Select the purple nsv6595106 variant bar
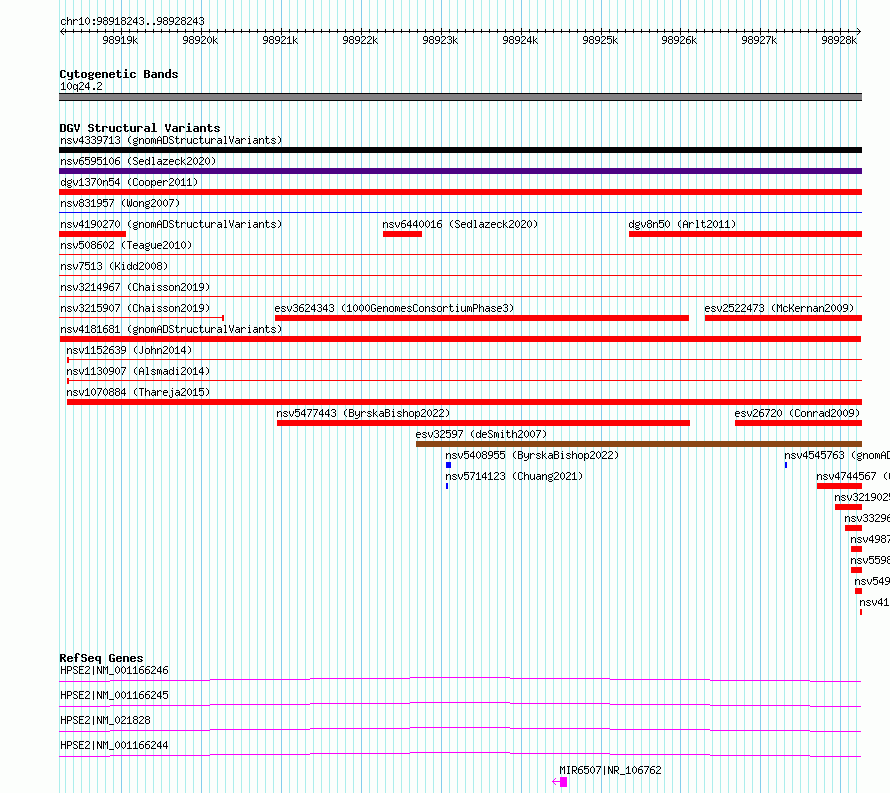890x793 pixels. coord(460,171)
